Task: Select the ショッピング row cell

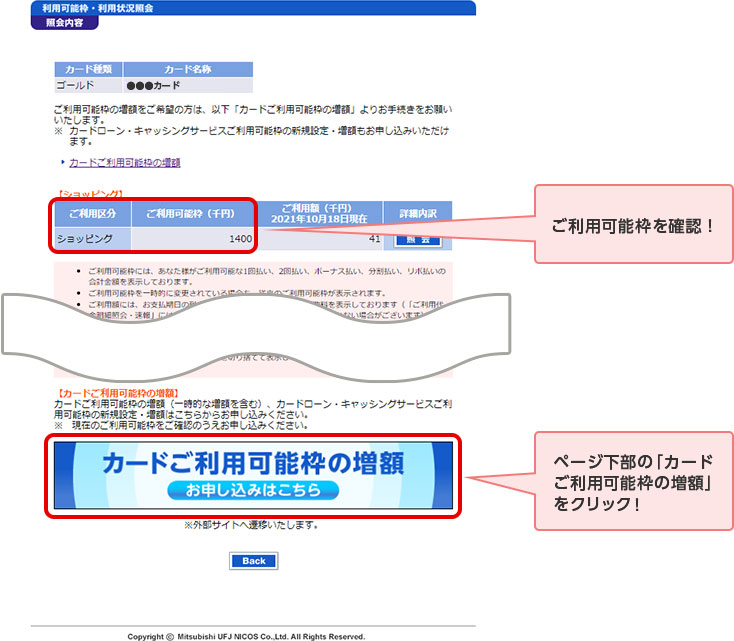Action: coord(92,240)
